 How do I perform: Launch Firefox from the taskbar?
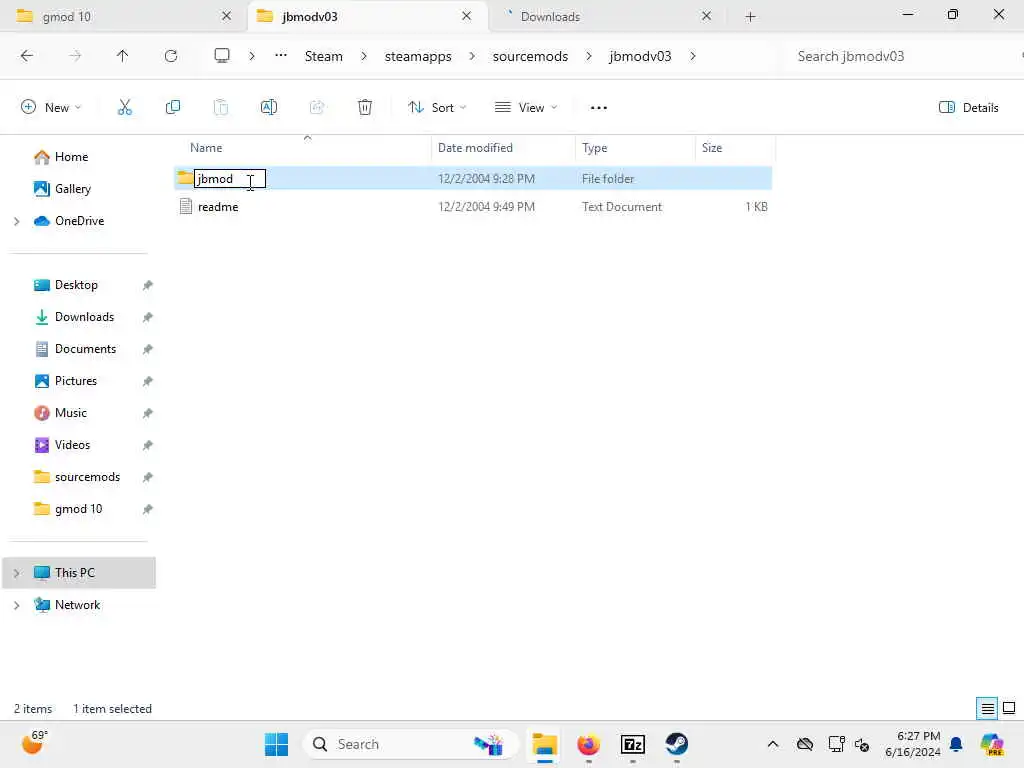click(x=588, y=744)
